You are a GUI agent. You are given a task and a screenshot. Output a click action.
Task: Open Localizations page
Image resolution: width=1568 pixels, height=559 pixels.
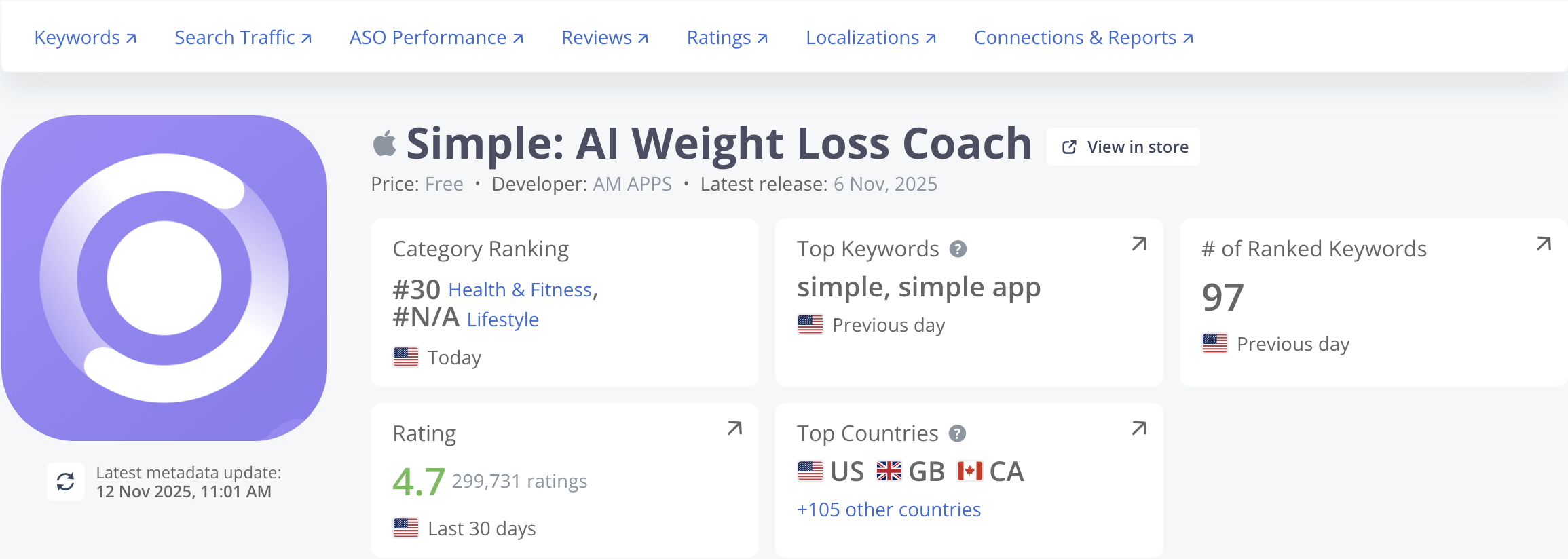(871, 38)
